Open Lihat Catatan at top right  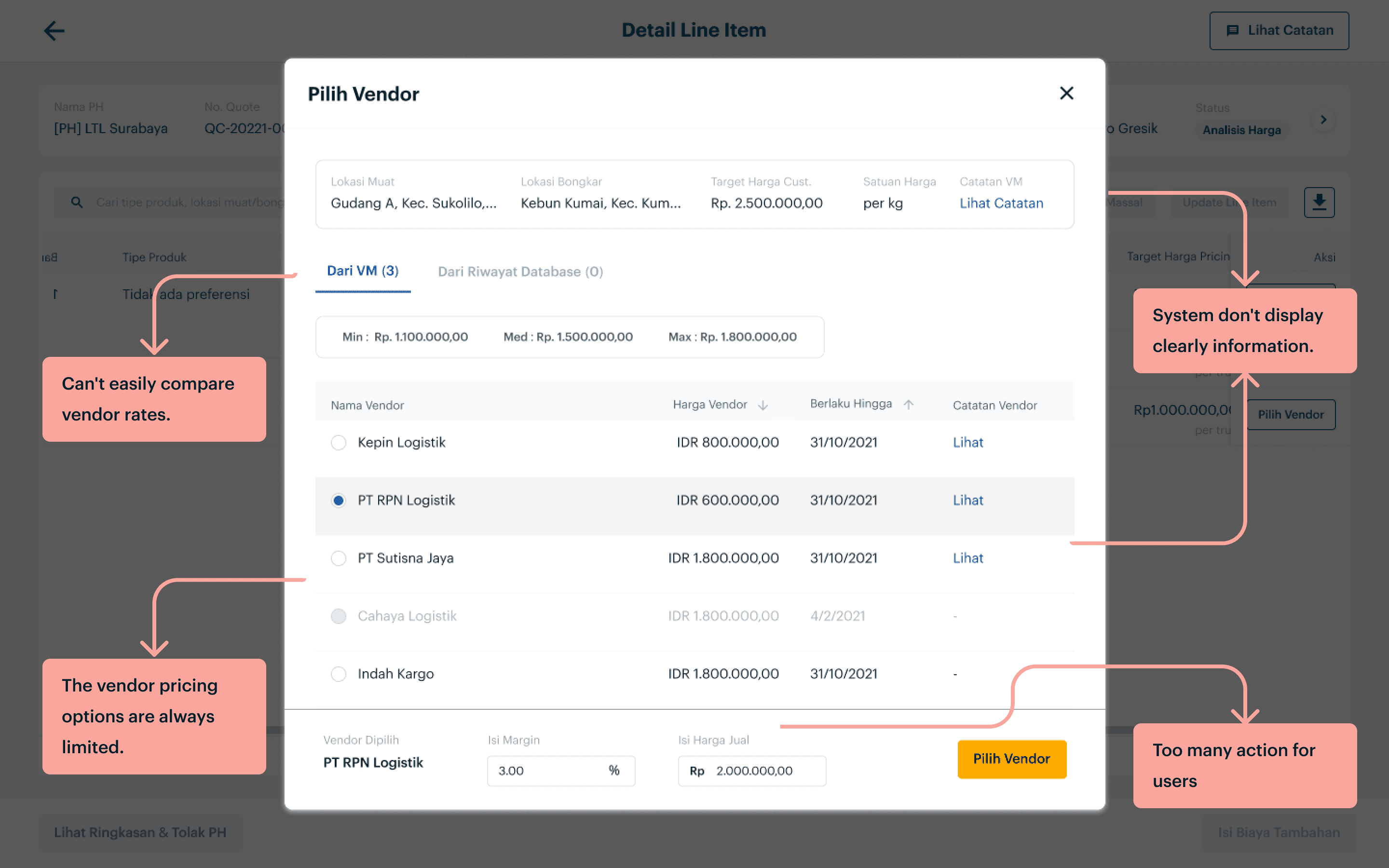[x=1279, y=30]
